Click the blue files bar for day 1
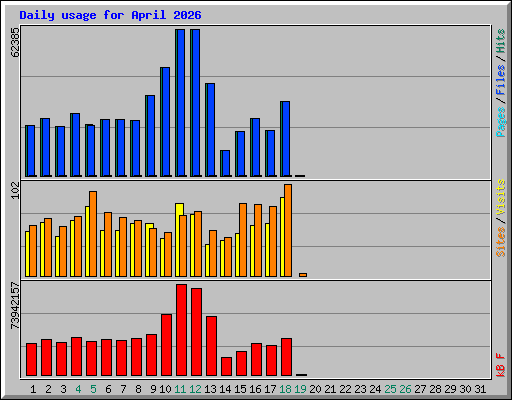This screenshot has width=512, height=400. [31, 151]
